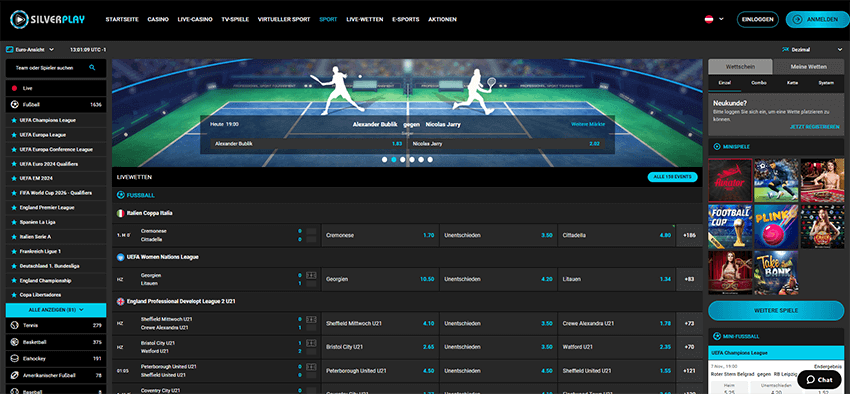This screenshot has width=850, height=394.
Task: Expand +83 more markets for Georgien match
Action: pos(690,279)
